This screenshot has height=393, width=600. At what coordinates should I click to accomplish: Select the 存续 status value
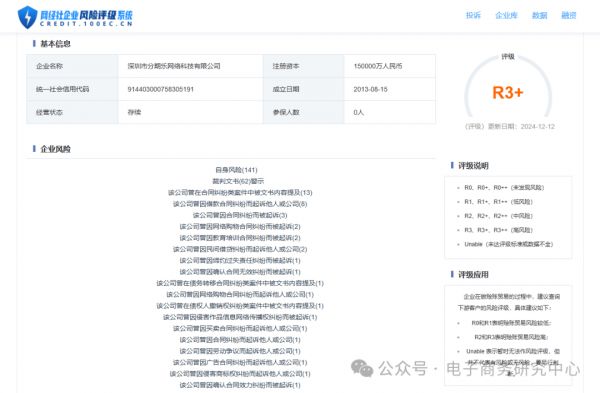click(x=134, y=112)
